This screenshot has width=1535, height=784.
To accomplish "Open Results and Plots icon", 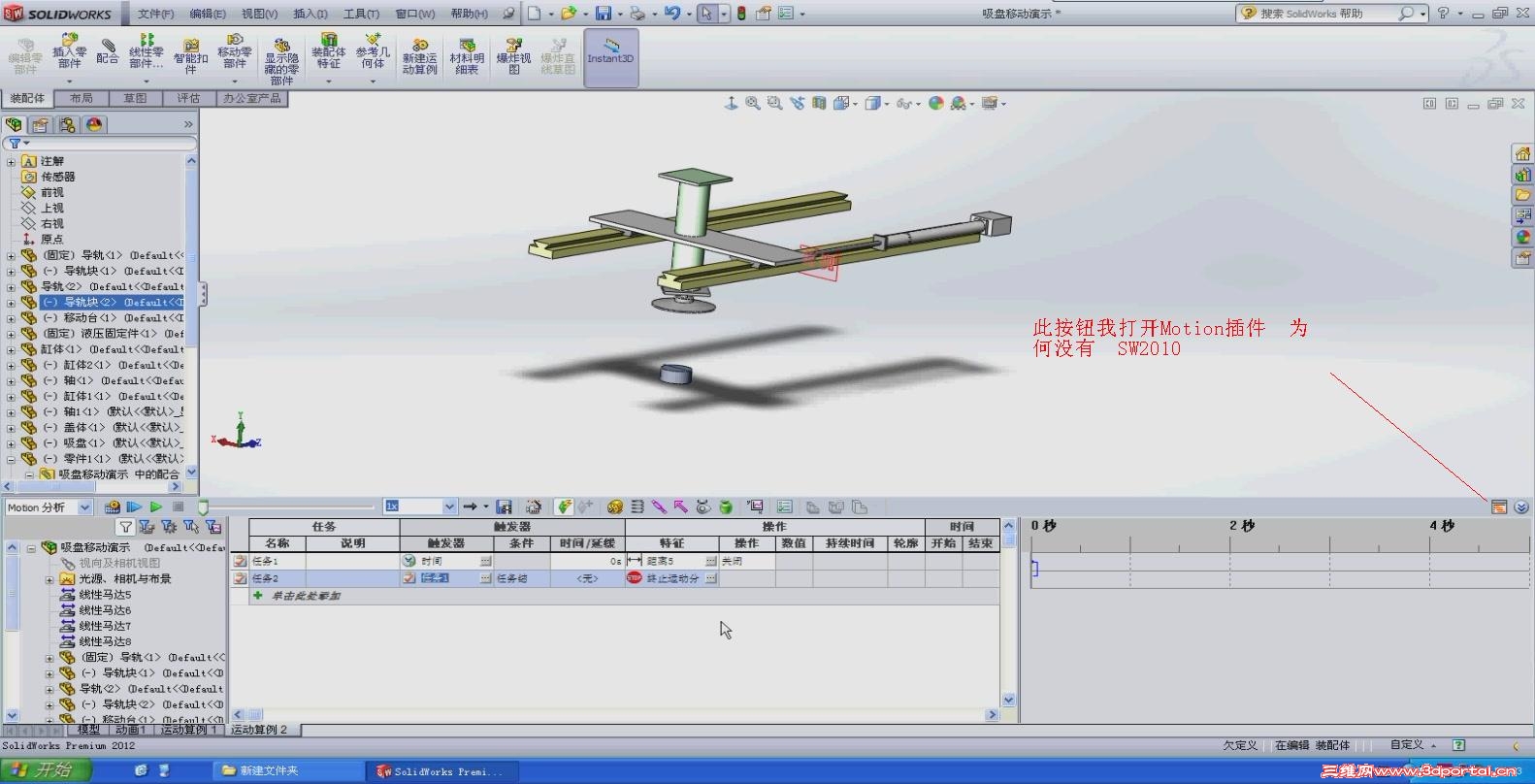I will (x=755, y=506).
